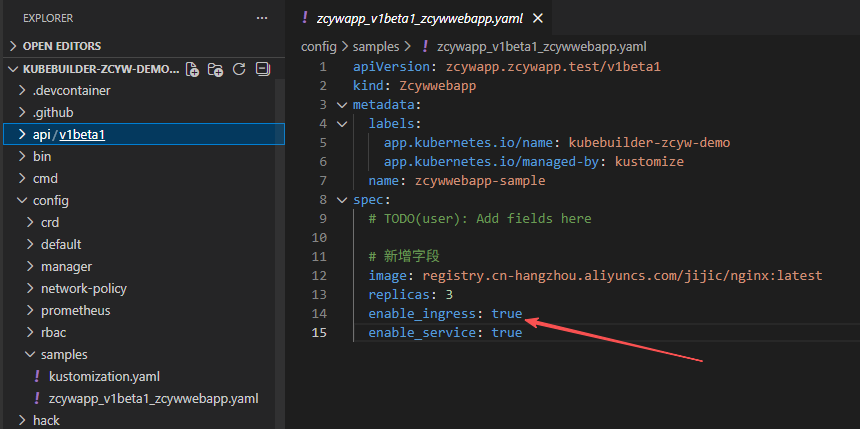Open the Explorer more actions ellipsis
The width and height of the screenshot is (860, 429).
[262, 18]
